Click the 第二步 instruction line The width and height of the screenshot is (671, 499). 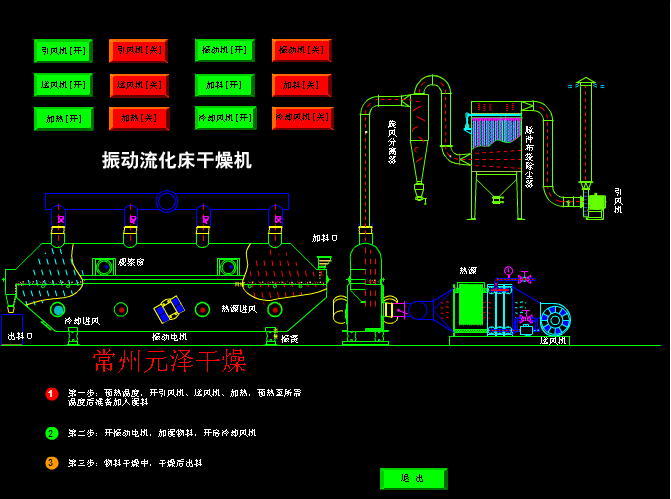(x=162, y=433)
